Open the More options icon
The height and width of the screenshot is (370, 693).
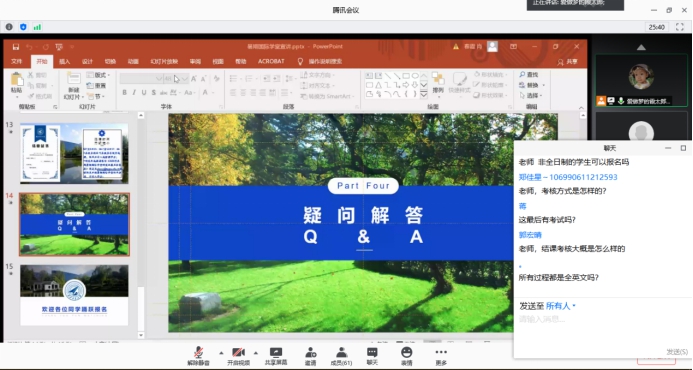pyautogui.click(x=441, y=356)
